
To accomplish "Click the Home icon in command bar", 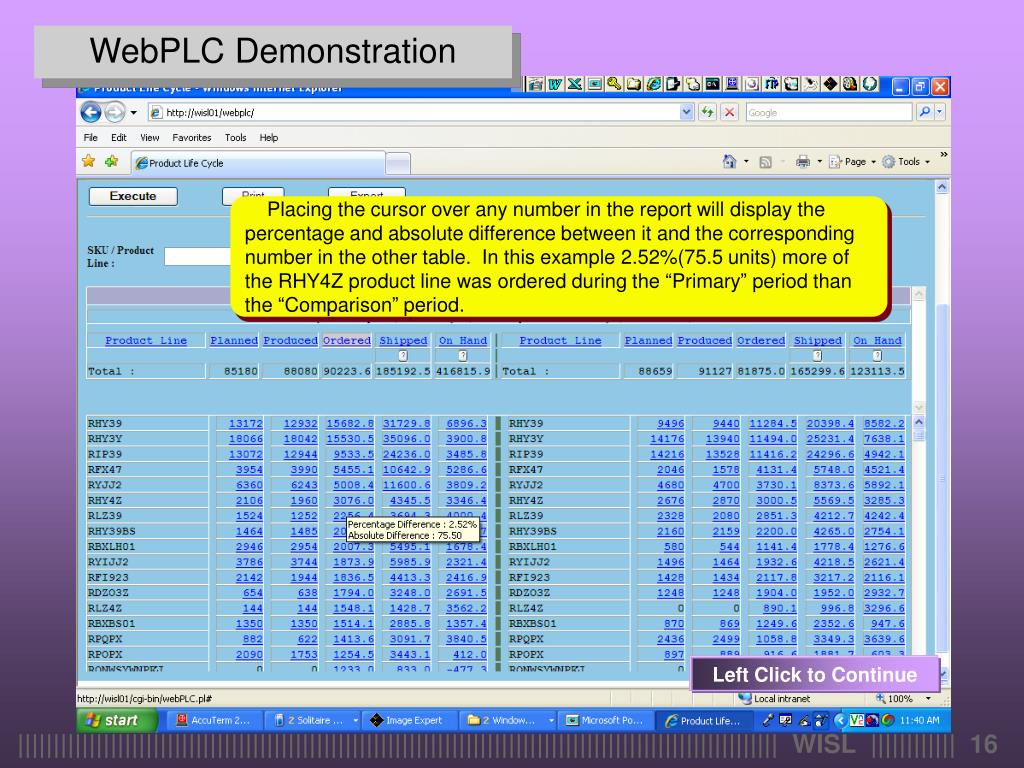I will pos(729,161).
